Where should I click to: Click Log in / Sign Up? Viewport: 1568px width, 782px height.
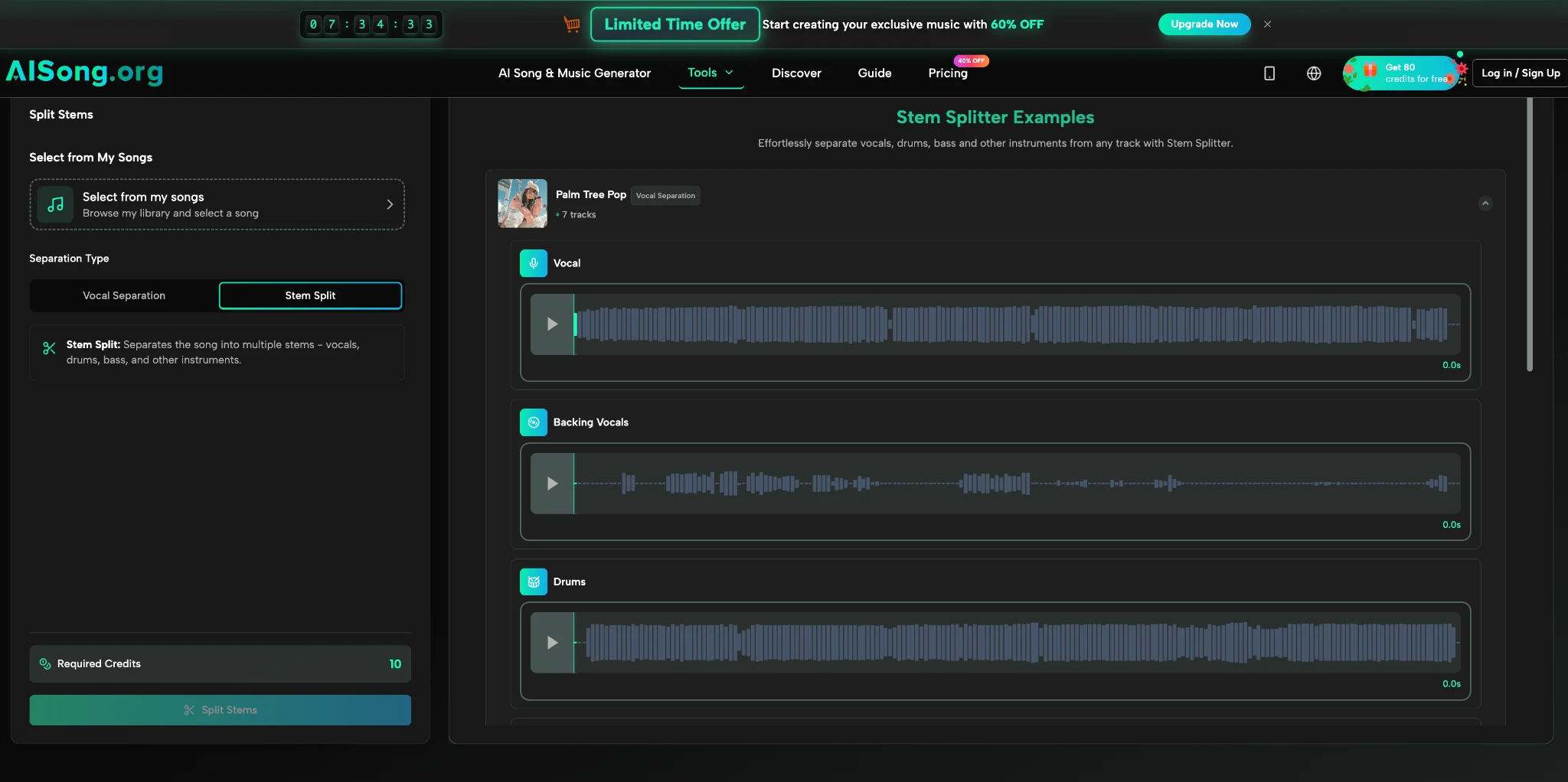coord(1521,73)
